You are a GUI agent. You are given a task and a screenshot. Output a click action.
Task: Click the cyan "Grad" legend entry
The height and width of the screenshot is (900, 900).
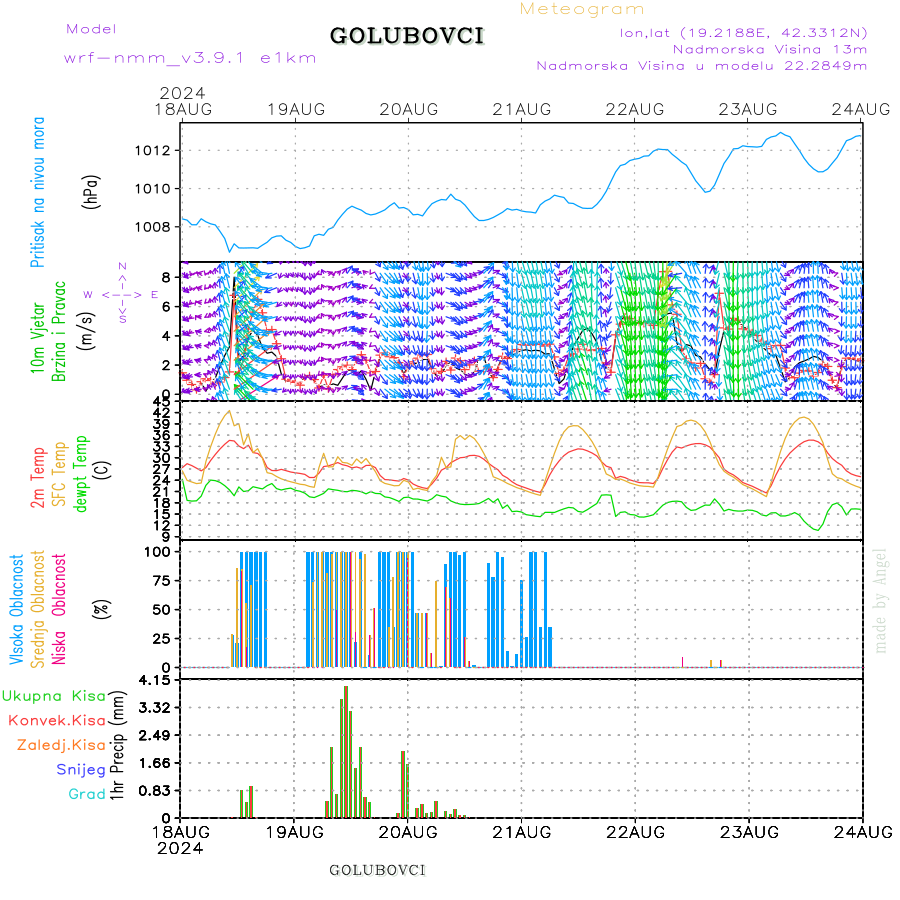pyautogui.click(x=87, y=794)
